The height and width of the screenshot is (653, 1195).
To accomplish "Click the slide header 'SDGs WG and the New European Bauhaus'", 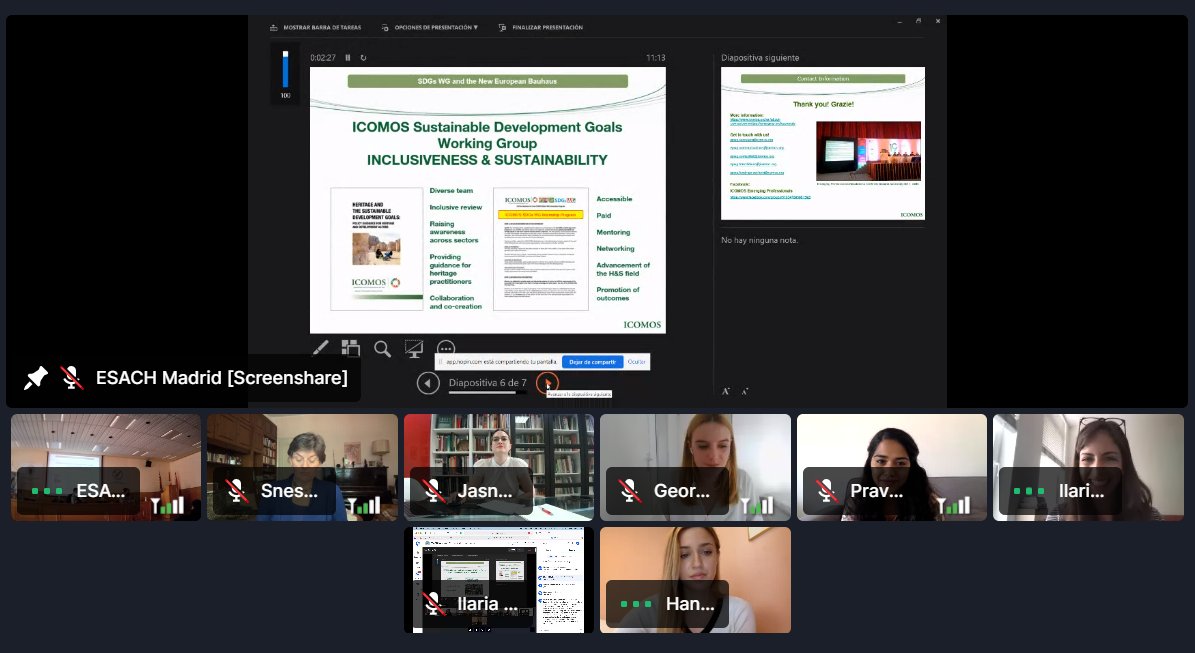I will point(488,81).
